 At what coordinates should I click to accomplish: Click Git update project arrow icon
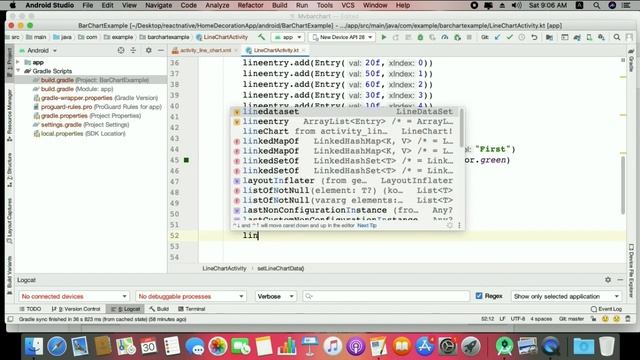[497, 37]
